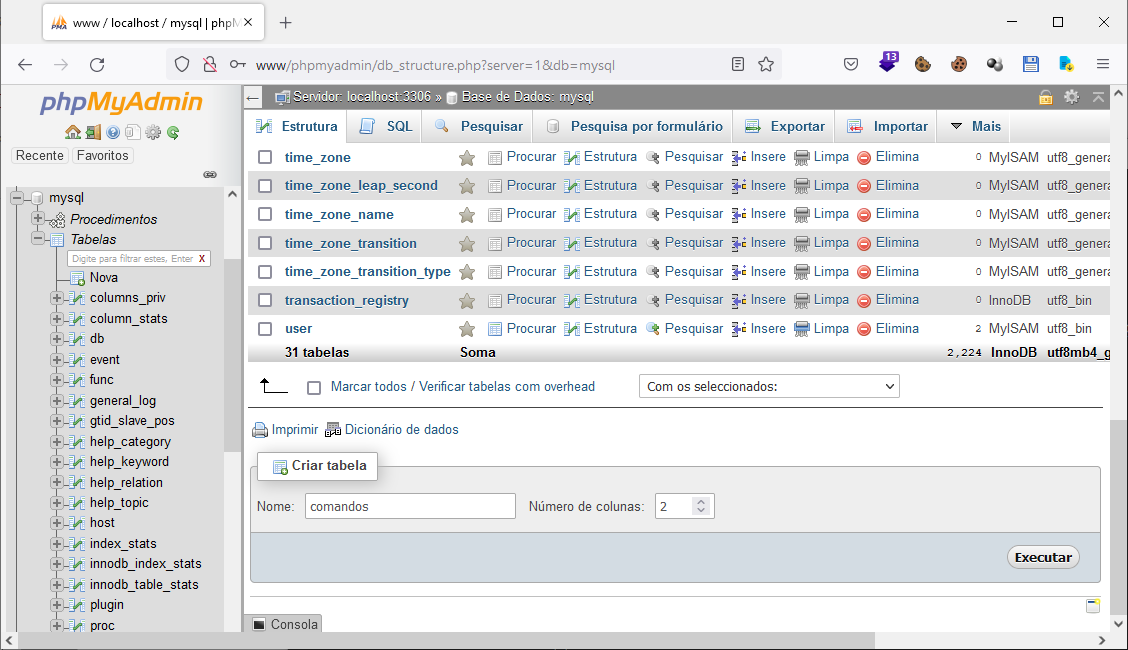This screenshot has height=650, width=1128.
Task: Open the SQL tab
Action: tap(386, 127)
